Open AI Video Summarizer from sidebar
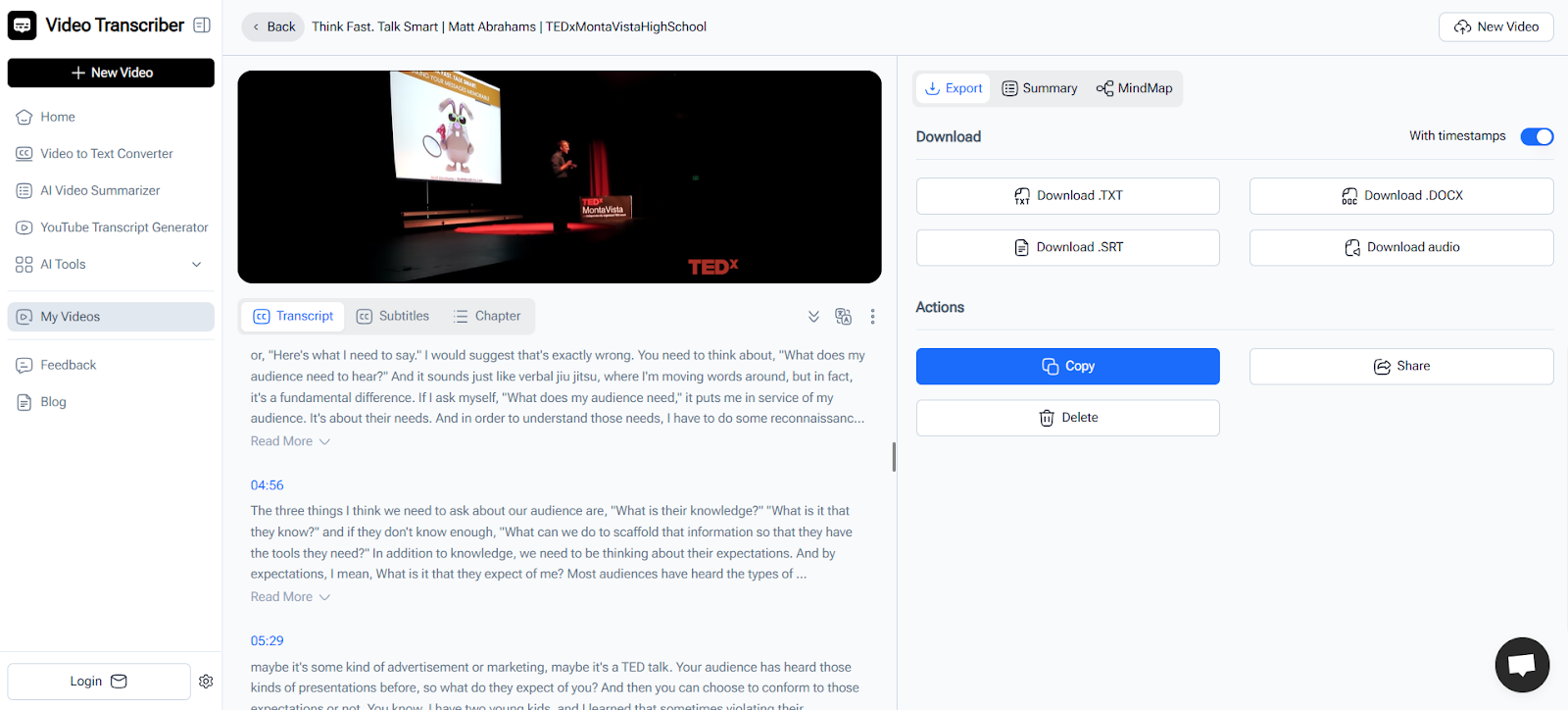The image size is (1568, 710). 100,190
